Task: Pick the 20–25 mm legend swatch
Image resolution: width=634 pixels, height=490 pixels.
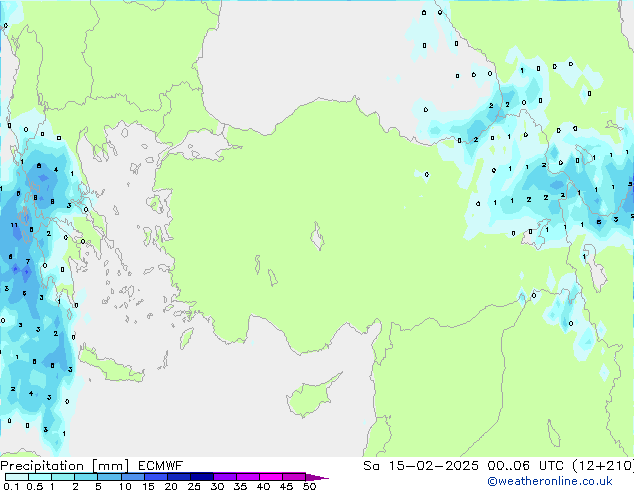Action: click(x=178, y=477)
